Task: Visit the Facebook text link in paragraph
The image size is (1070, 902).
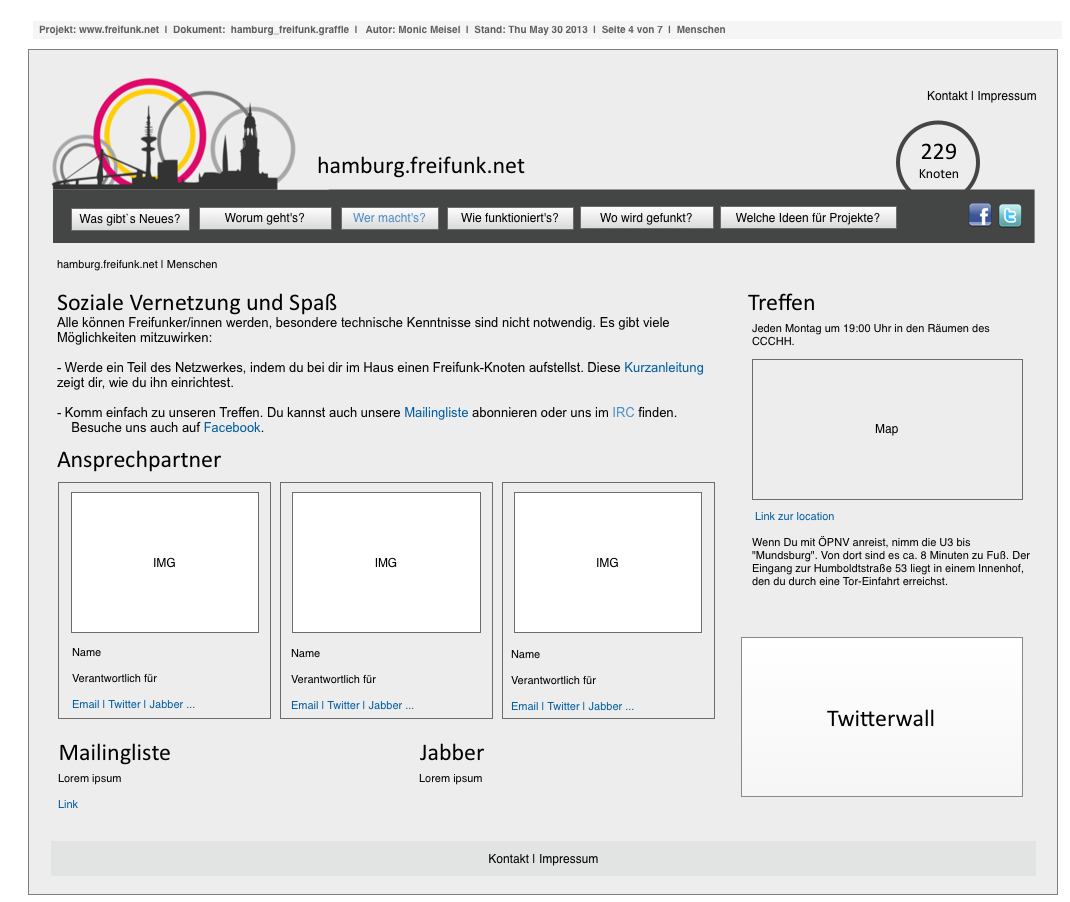Action: pos(232,428)
